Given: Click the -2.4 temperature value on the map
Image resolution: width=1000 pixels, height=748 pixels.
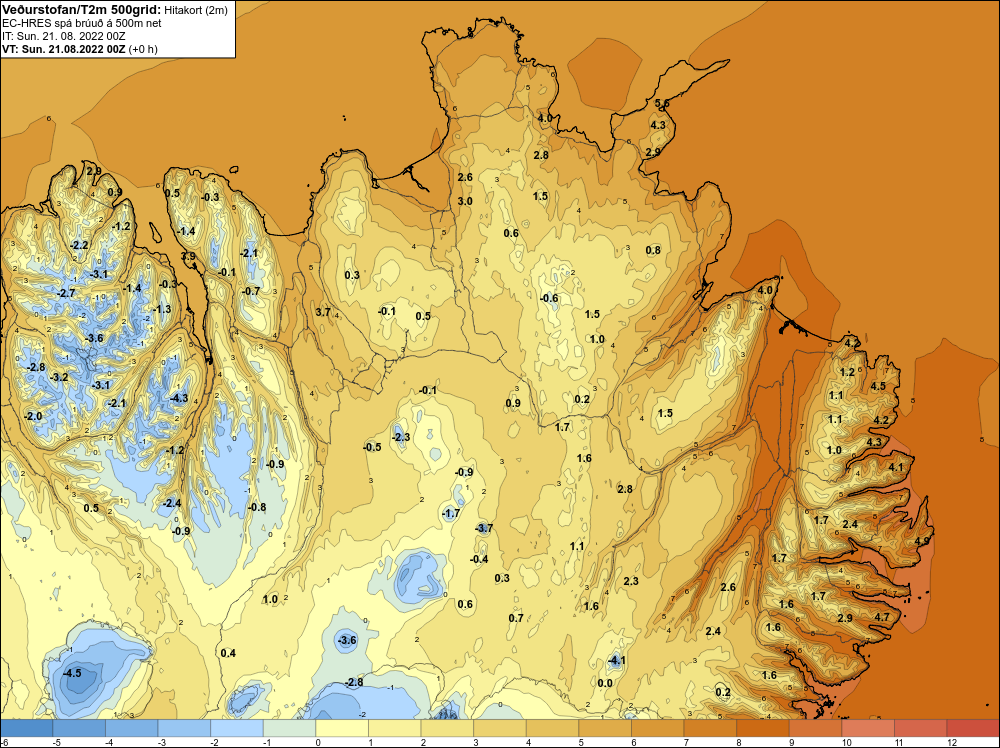Looking at the screenshot, I should (x=172, y=503).
